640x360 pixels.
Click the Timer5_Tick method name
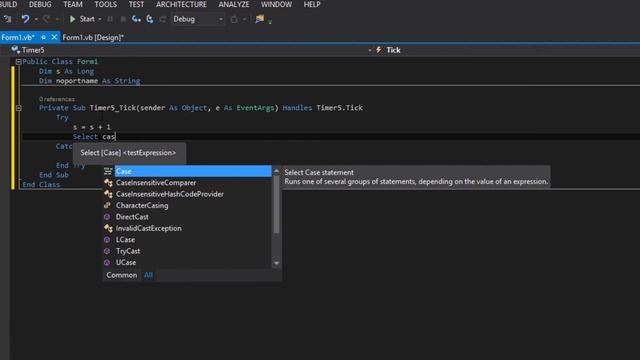(113, 108)
